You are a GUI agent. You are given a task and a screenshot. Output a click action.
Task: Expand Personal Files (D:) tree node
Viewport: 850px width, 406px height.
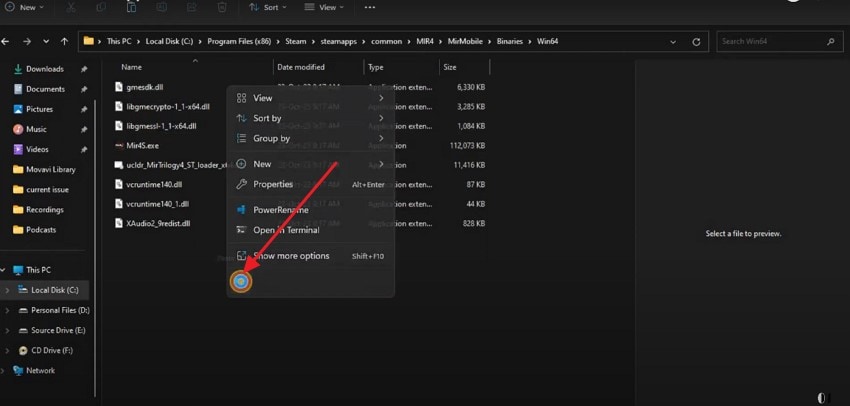(7, 310)
